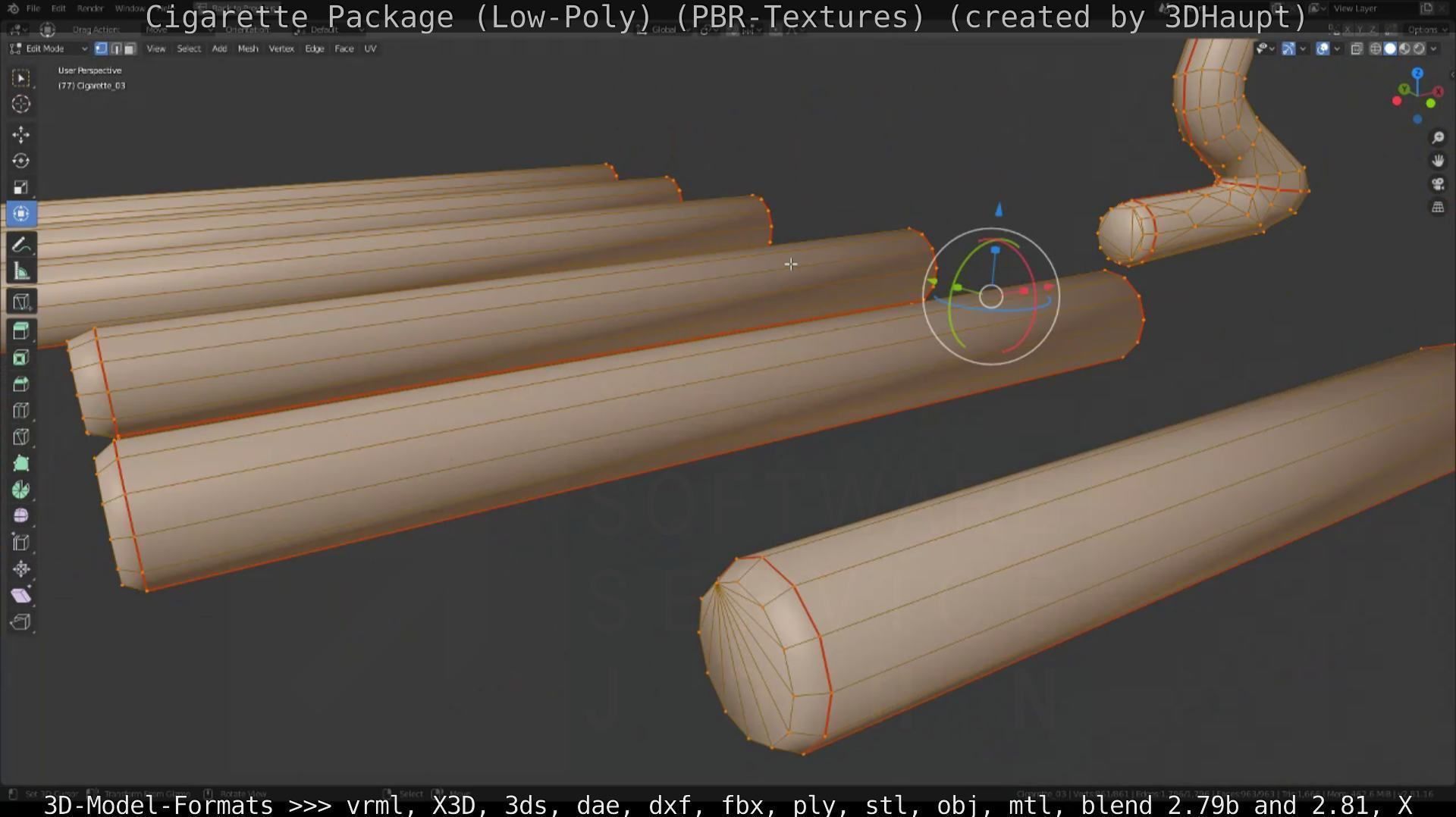Open the Face menu
Image resolution: width=1456 pixels, height=817 pixels.
(x=344, y=49)
